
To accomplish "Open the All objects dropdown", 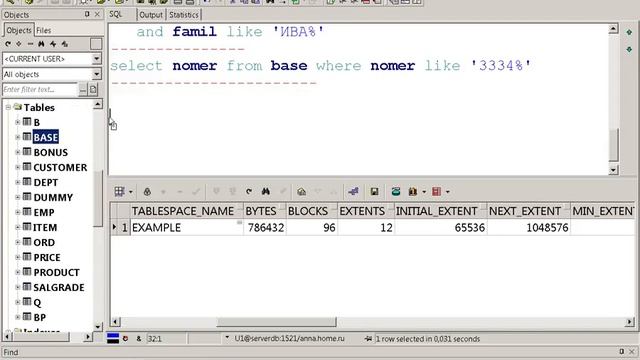I will (x=96, y=74).
